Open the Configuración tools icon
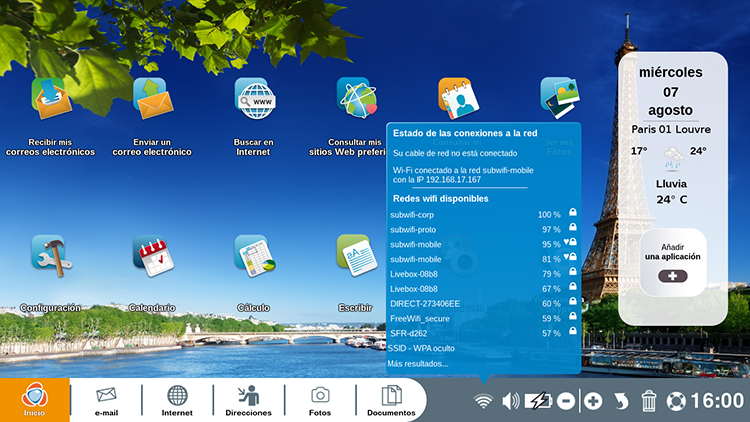 49,257
